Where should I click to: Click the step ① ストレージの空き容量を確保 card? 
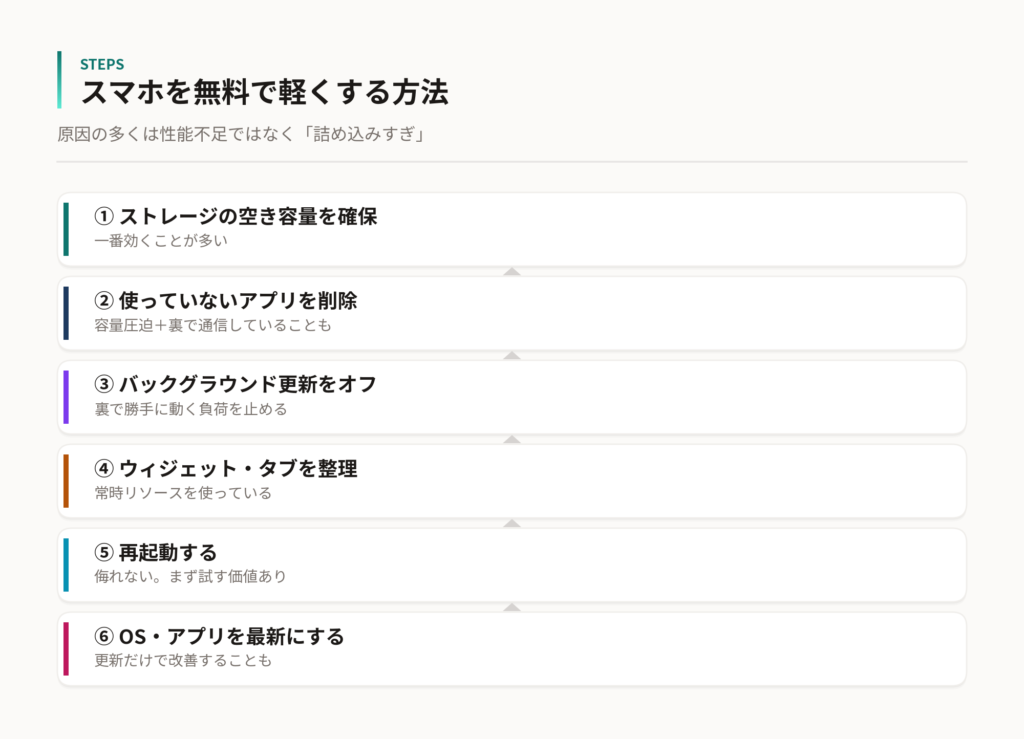tap(512, 229)
